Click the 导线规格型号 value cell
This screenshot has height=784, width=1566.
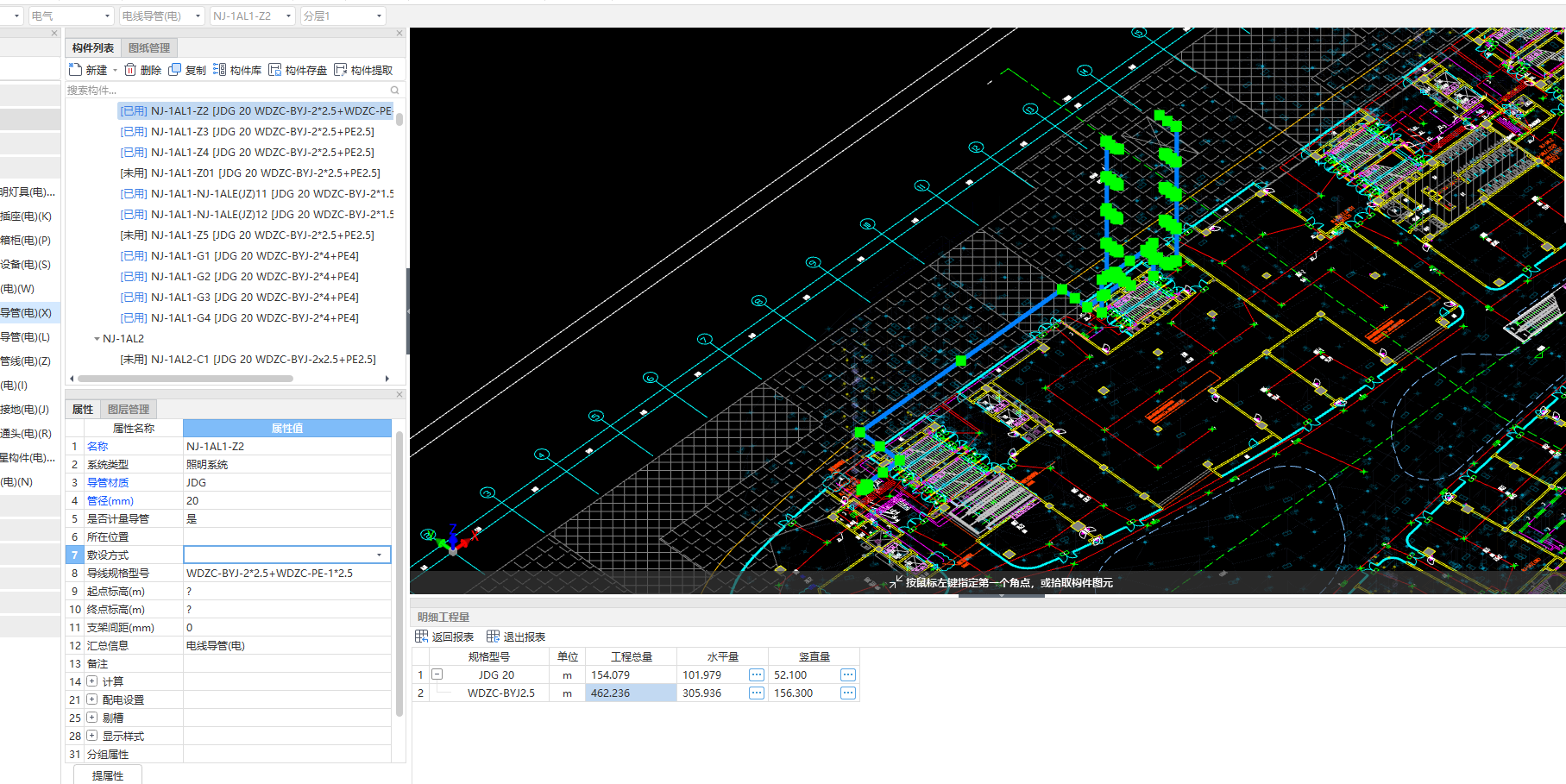point(287,573)
